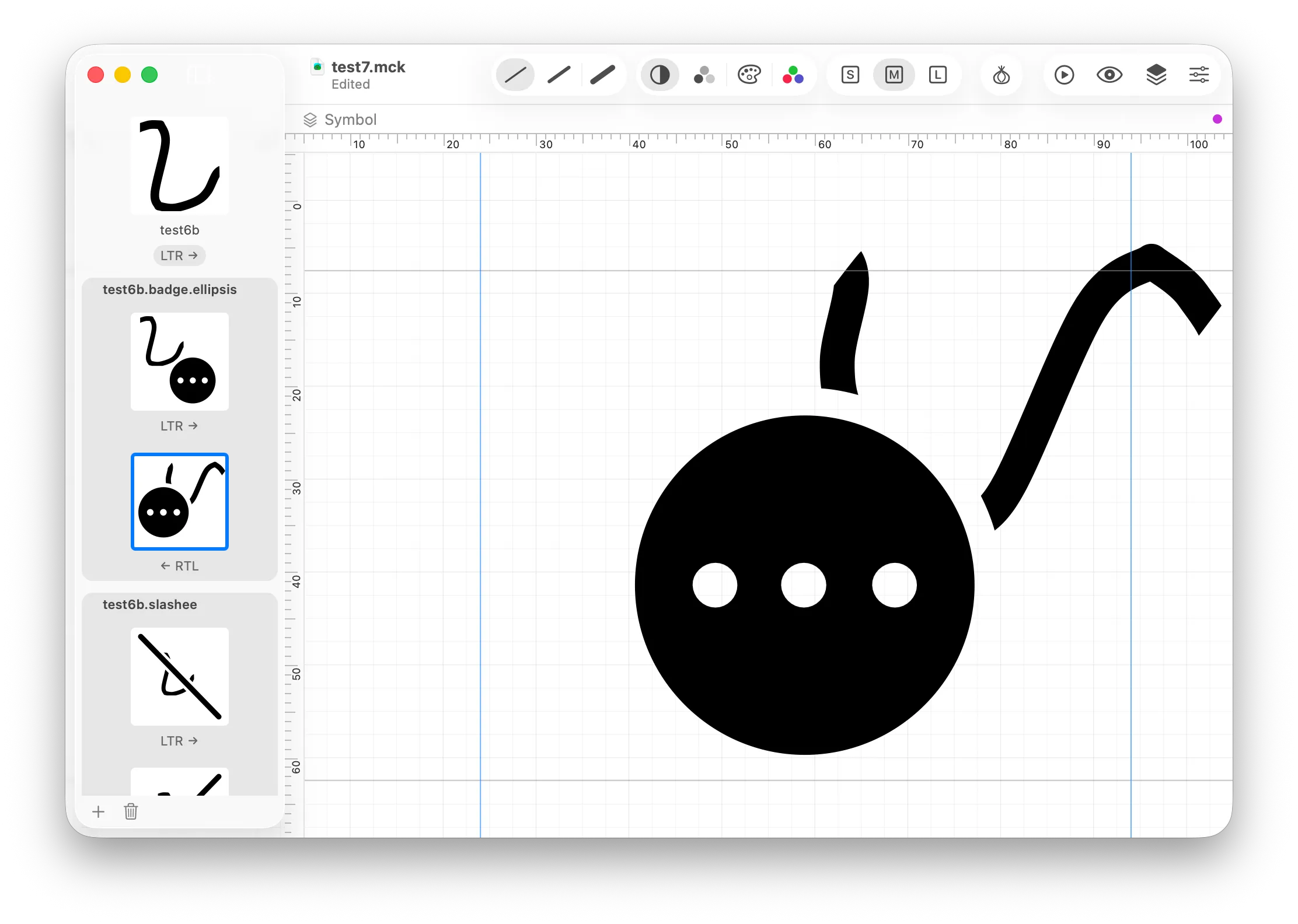Click the left white dot in badge

(x=715, y=585)
